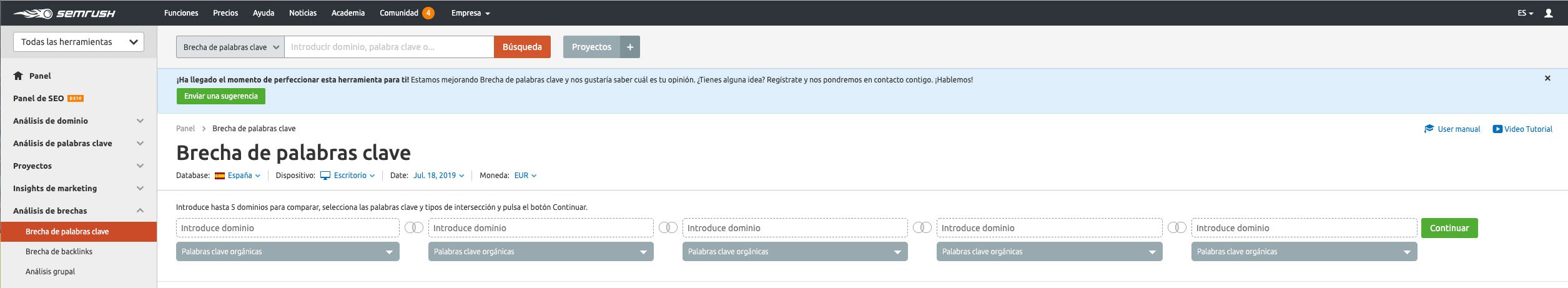Click the Panel breadcrumb link
Screen dimensions: 1568x288
185,129
